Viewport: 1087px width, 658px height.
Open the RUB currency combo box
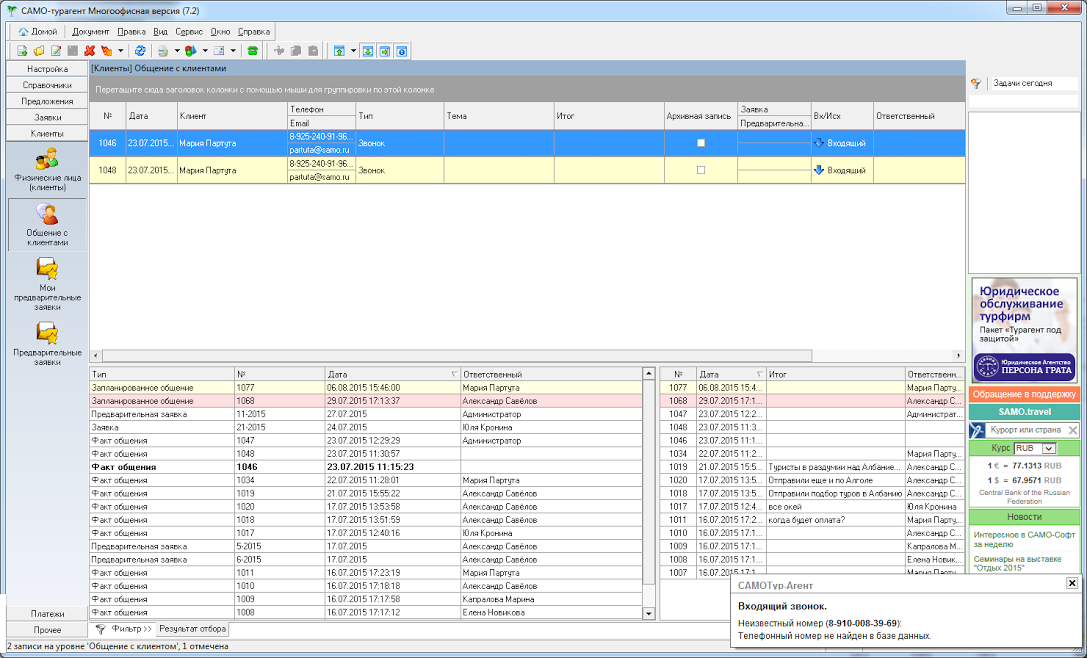(1034, 449)
